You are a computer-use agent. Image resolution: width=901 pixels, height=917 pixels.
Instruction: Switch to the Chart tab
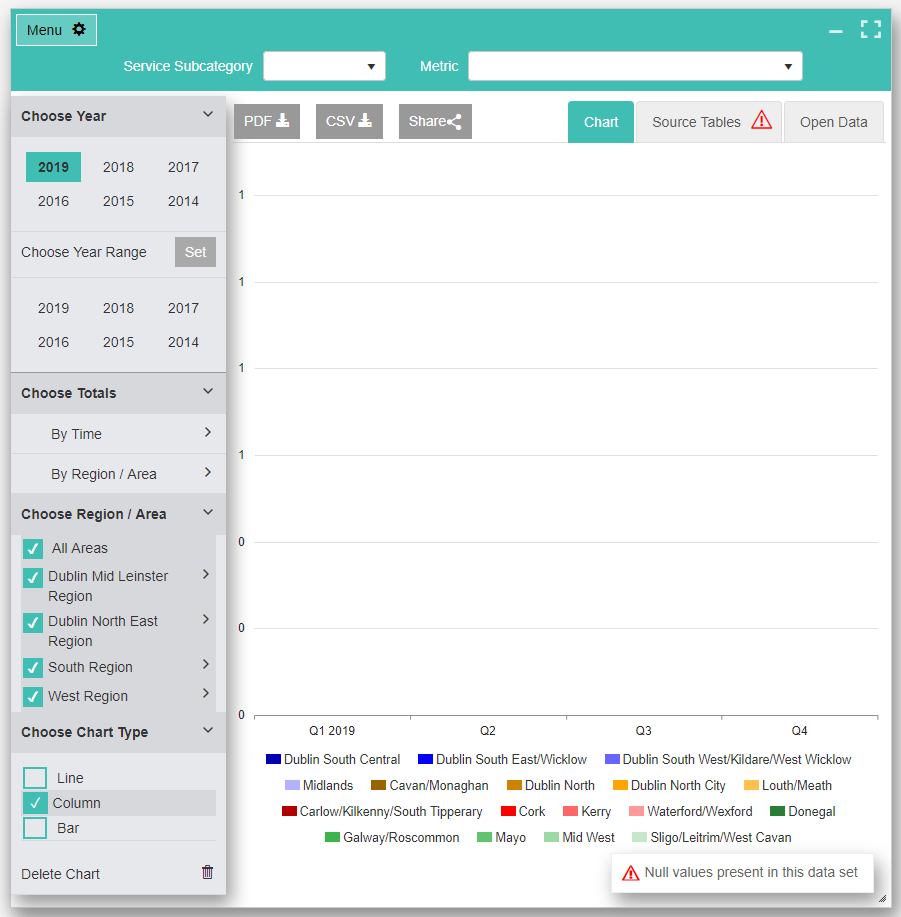pyautogui.click(x=600, y=122)
